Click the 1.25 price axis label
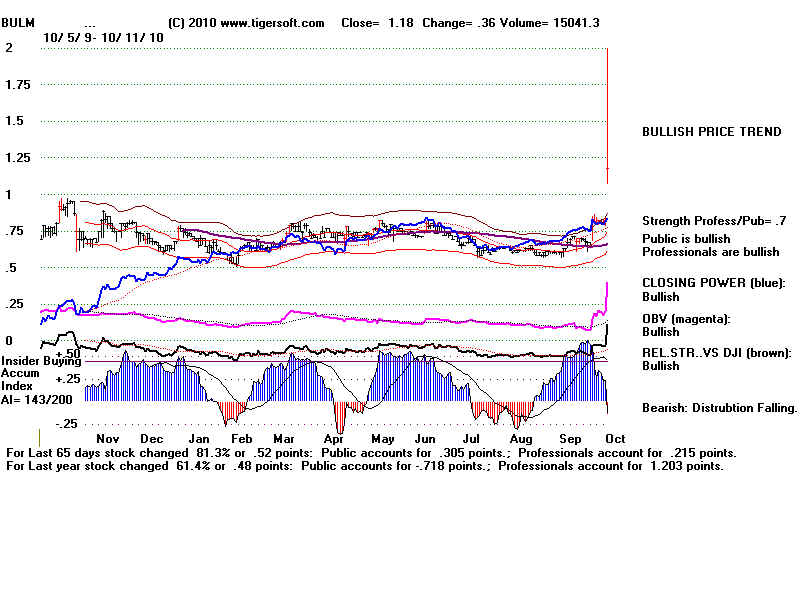800x600 pixels. coord(18,158)
